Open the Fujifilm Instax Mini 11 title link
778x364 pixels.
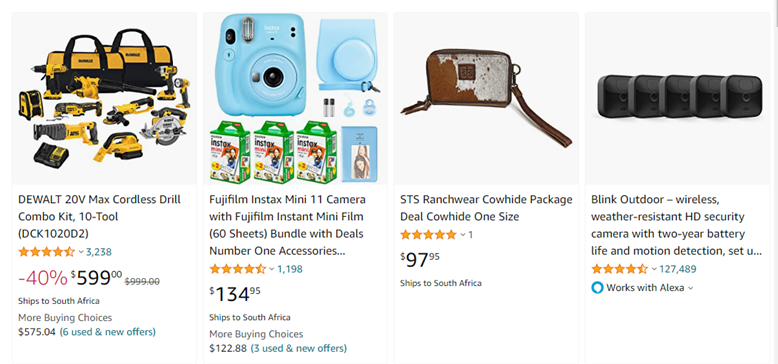point(287,225)
